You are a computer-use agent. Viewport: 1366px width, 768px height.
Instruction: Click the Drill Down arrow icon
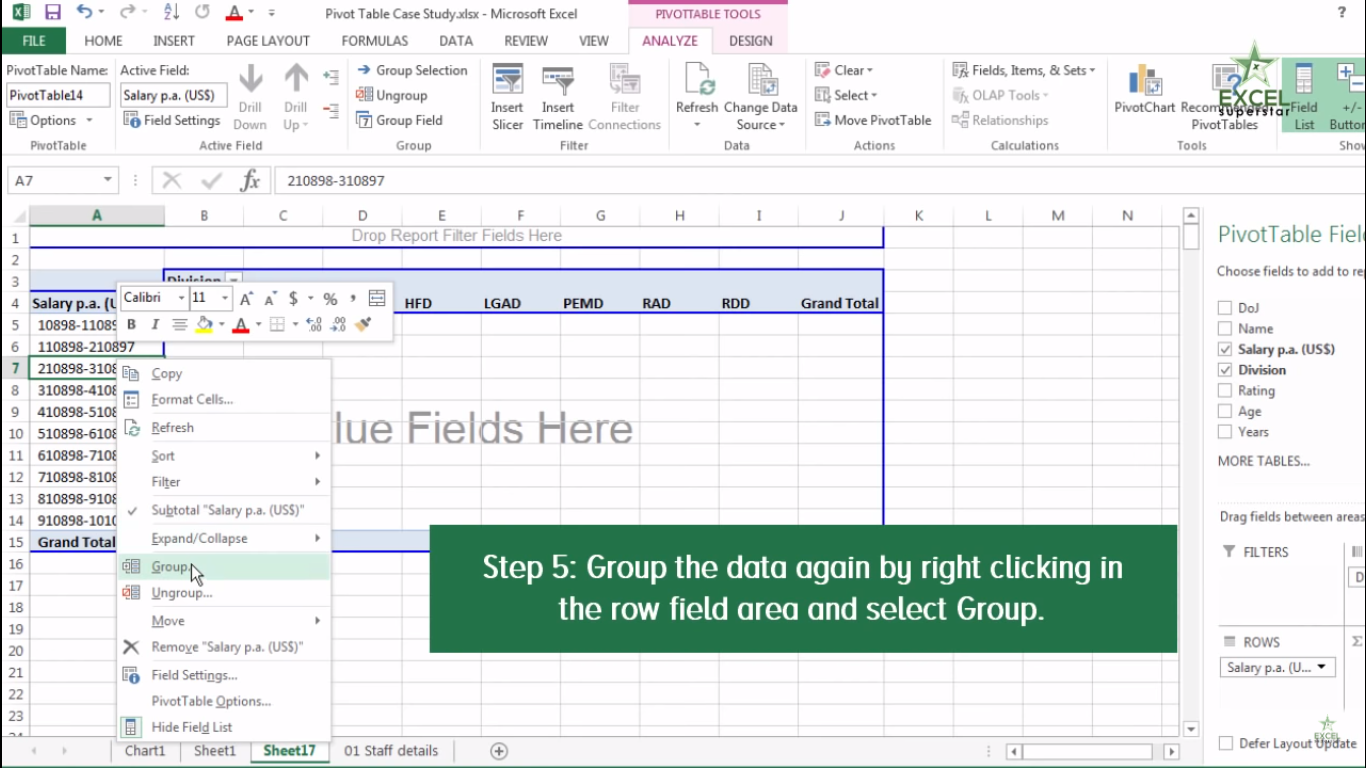[251, 78]
